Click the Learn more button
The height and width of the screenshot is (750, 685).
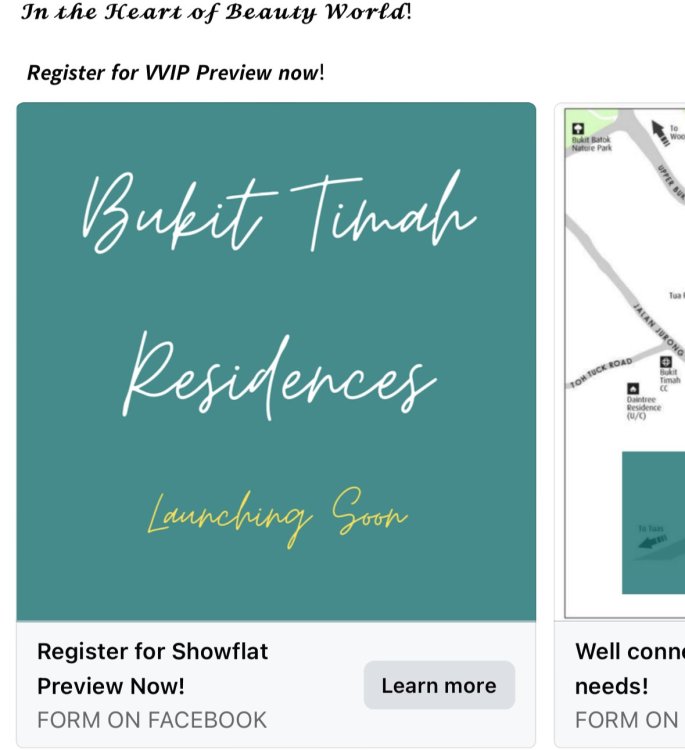click(x=439, y=685)
